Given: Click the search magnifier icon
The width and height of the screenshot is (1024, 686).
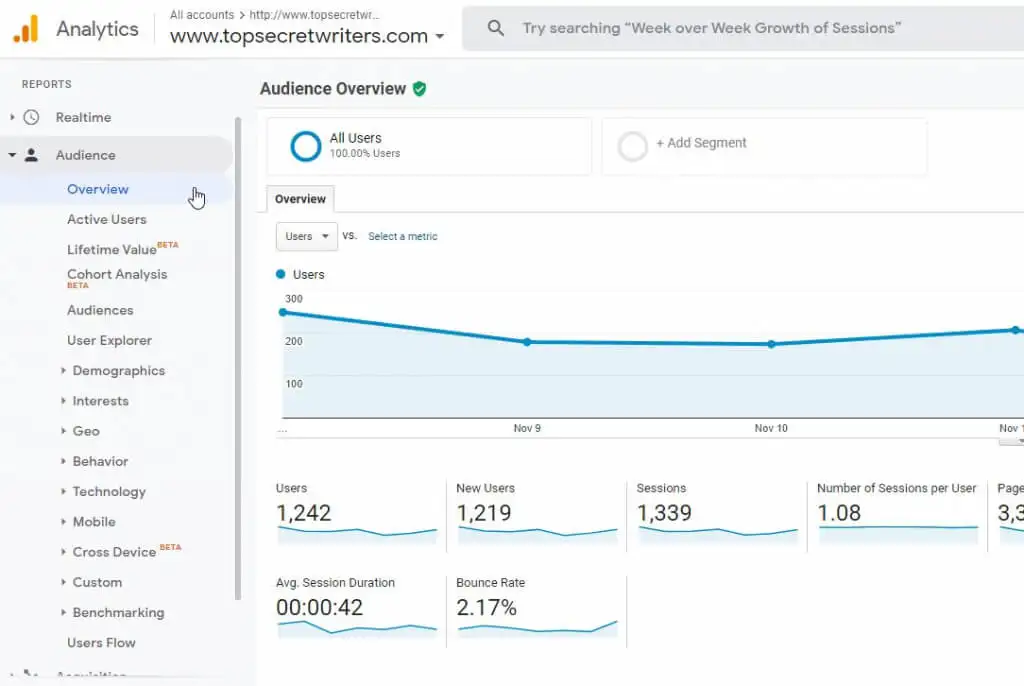Looking at the screenshot, I should pos(496,28).
